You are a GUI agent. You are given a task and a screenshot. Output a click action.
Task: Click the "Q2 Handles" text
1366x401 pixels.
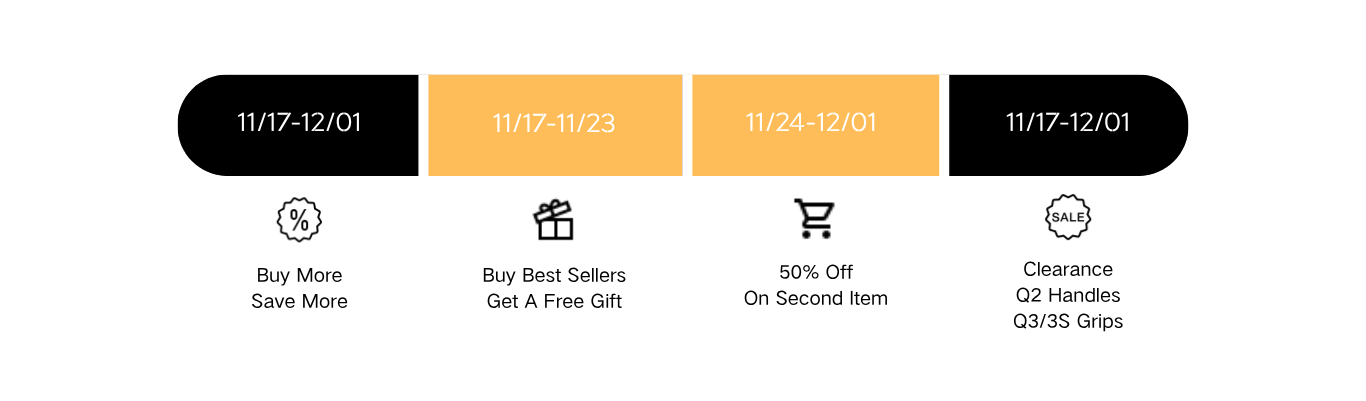point(1068,295)
